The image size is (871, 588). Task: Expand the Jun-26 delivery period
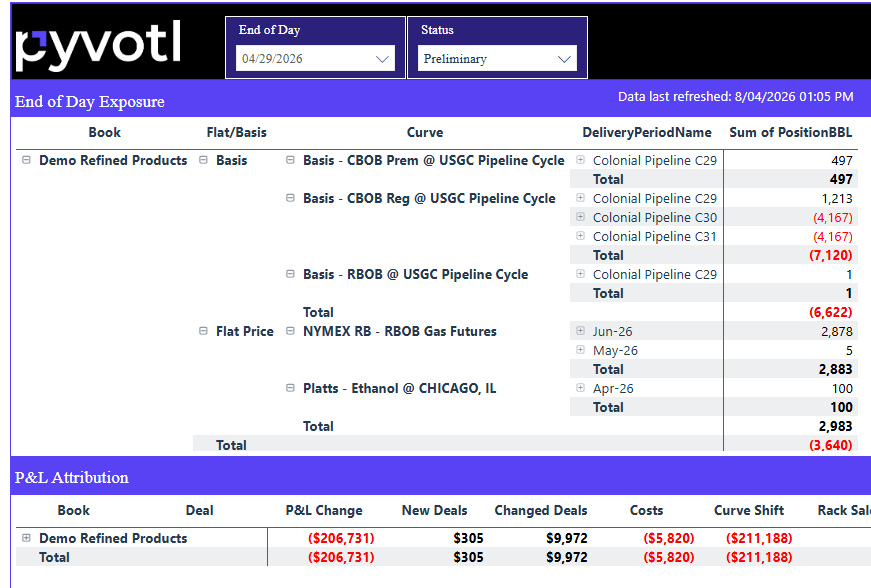580,331
